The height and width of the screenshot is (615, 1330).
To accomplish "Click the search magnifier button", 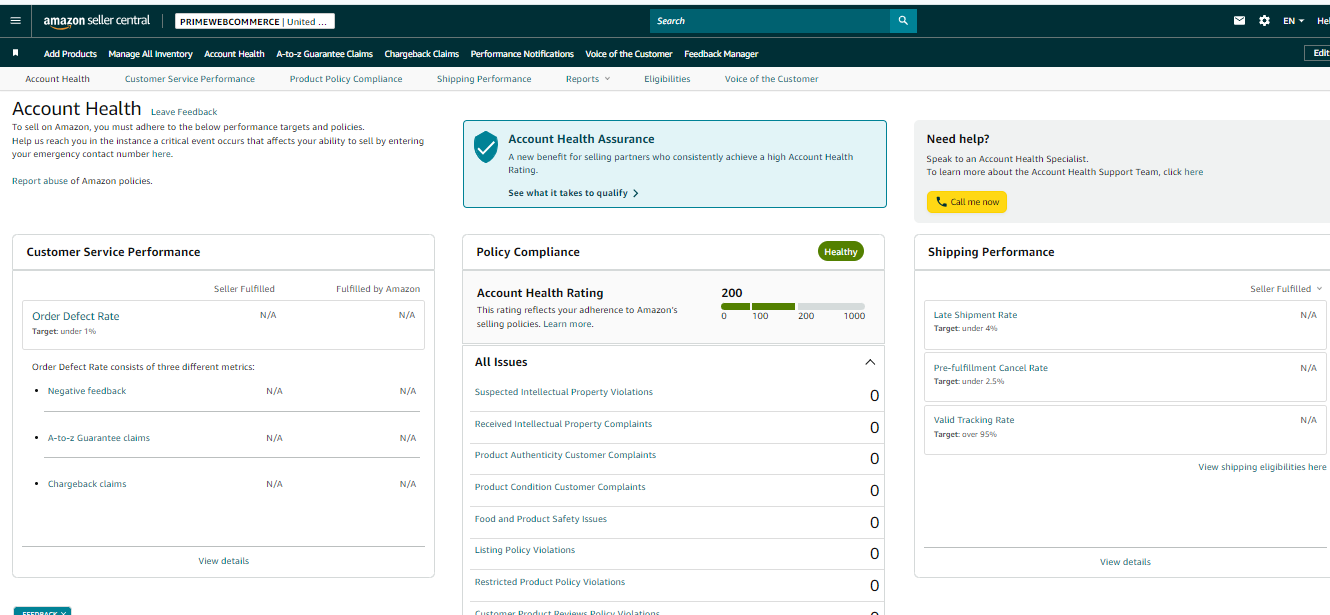I will (x=903, y=21).
